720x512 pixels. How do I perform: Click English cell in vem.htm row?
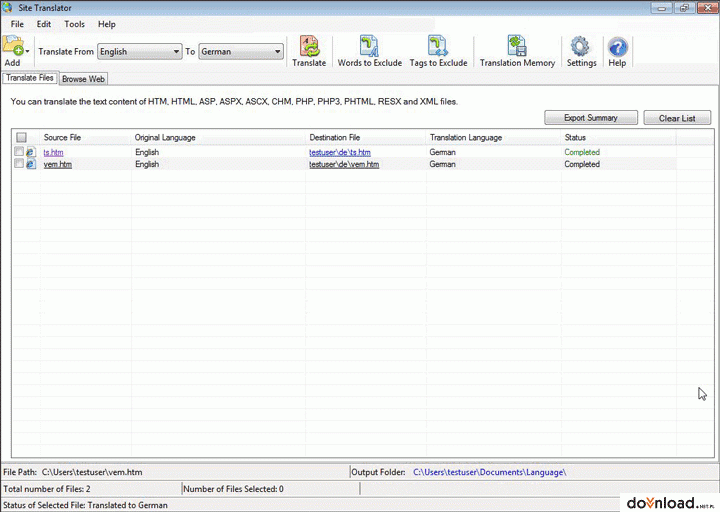pyautogui.click(x=147, y=164)
